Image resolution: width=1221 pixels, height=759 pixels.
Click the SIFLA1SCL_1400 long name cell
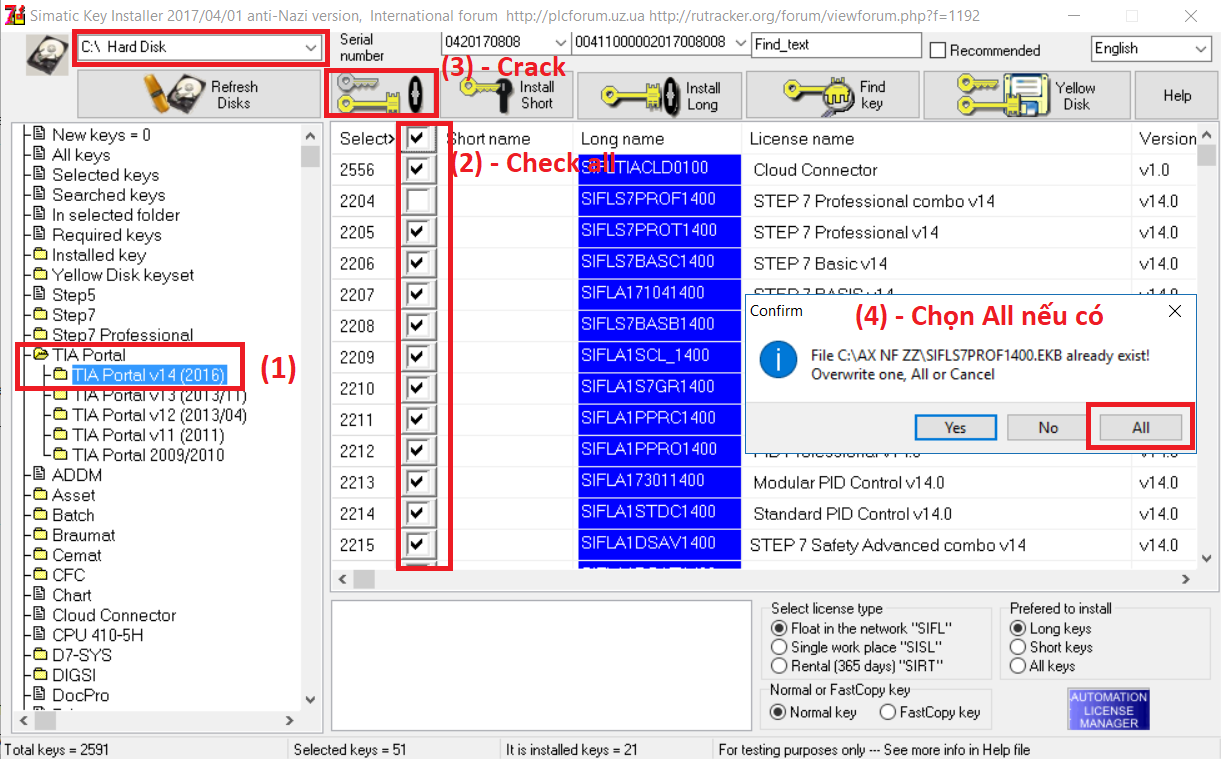coord(659,356)
